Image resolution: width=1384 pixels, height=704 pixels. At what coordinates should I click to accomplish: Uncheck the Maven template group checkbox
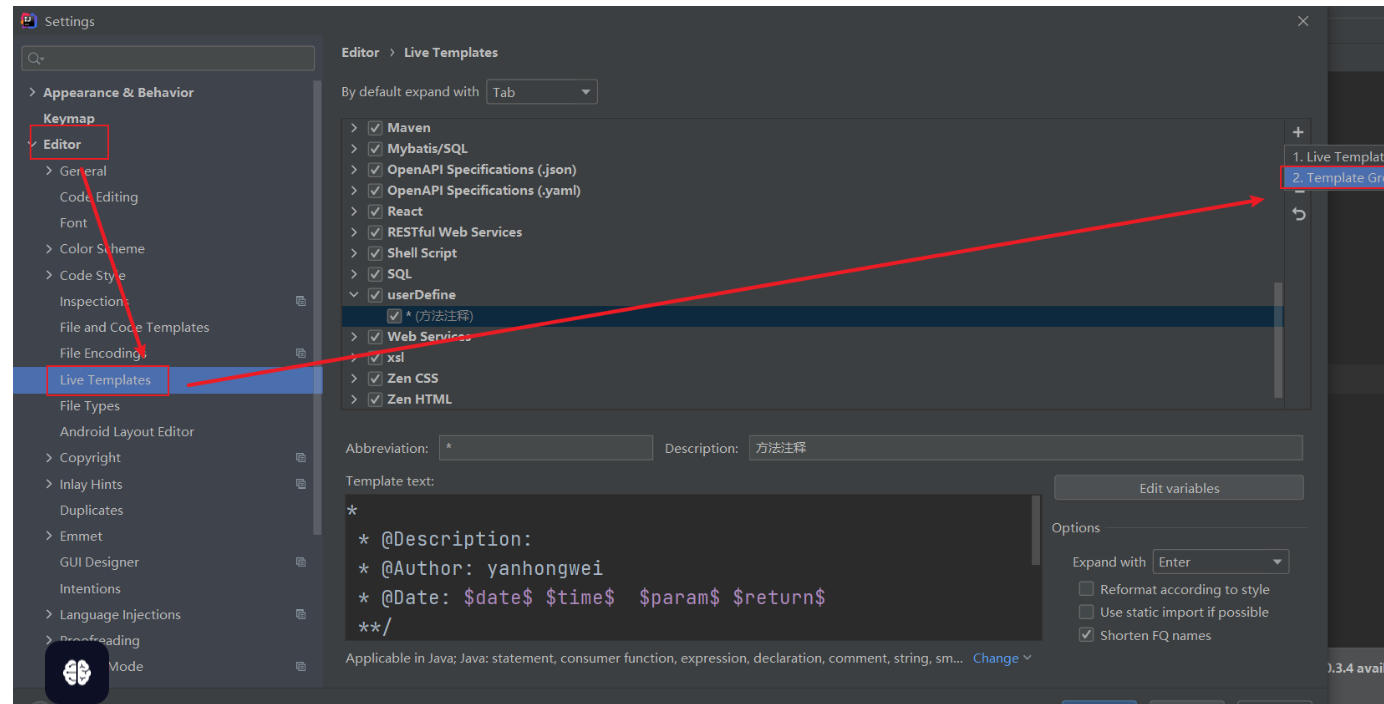click(375, 128)
